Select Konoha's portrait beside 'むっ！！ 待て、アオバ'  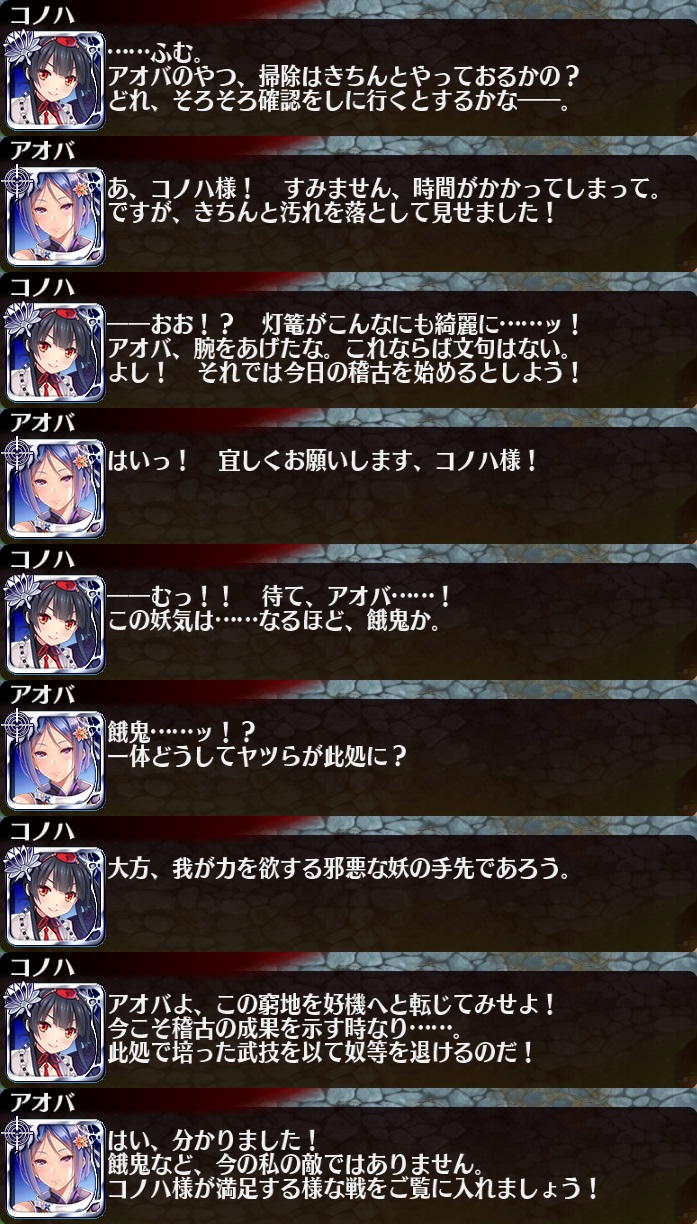tap(55, 623)
